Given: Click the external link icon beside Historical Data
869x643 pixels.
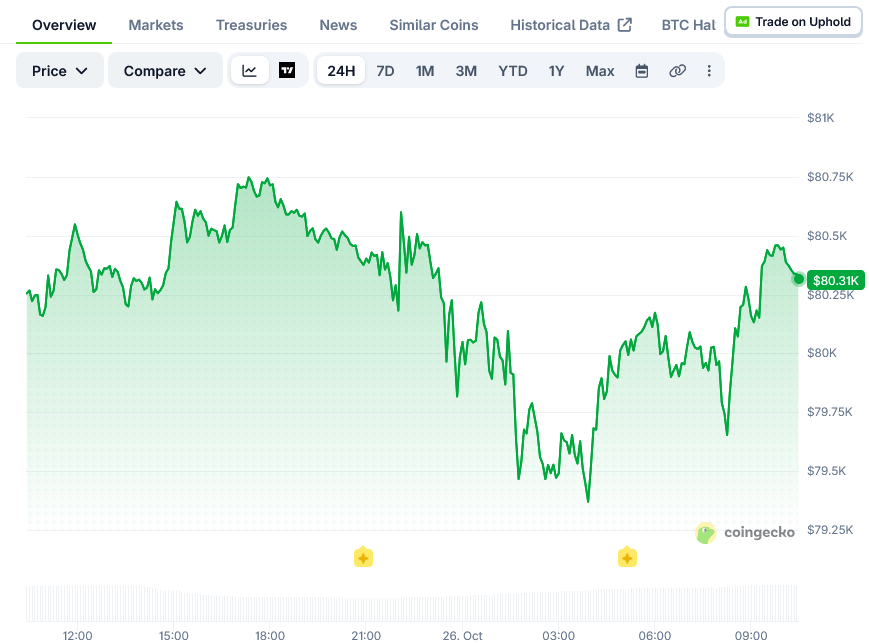Looking at the screenshot, I should (x=625, y=25).
